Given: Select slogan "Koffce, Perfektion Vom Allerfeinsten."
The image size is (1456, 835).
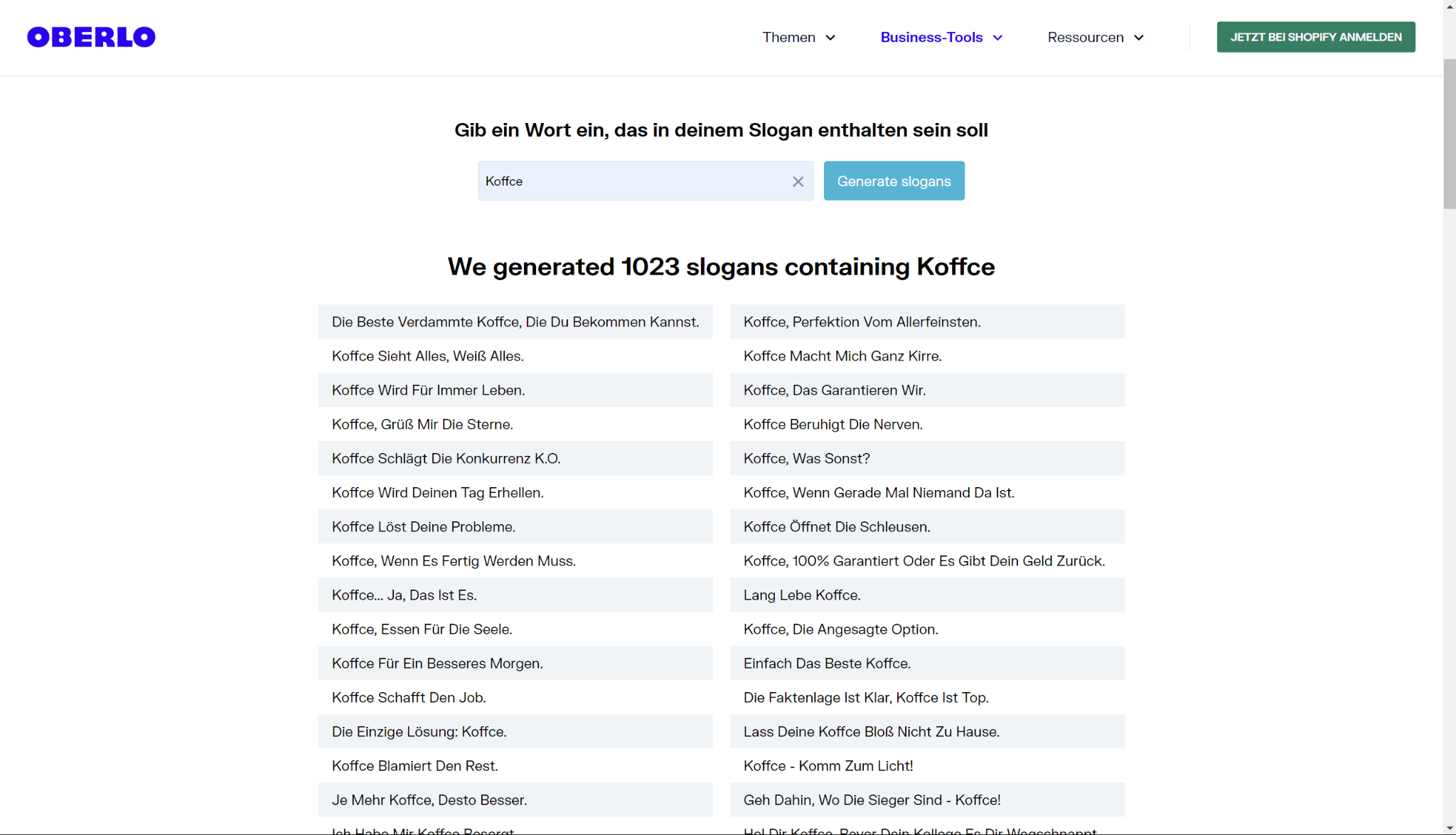Looking at the screenshot, I should click(862, 321).
